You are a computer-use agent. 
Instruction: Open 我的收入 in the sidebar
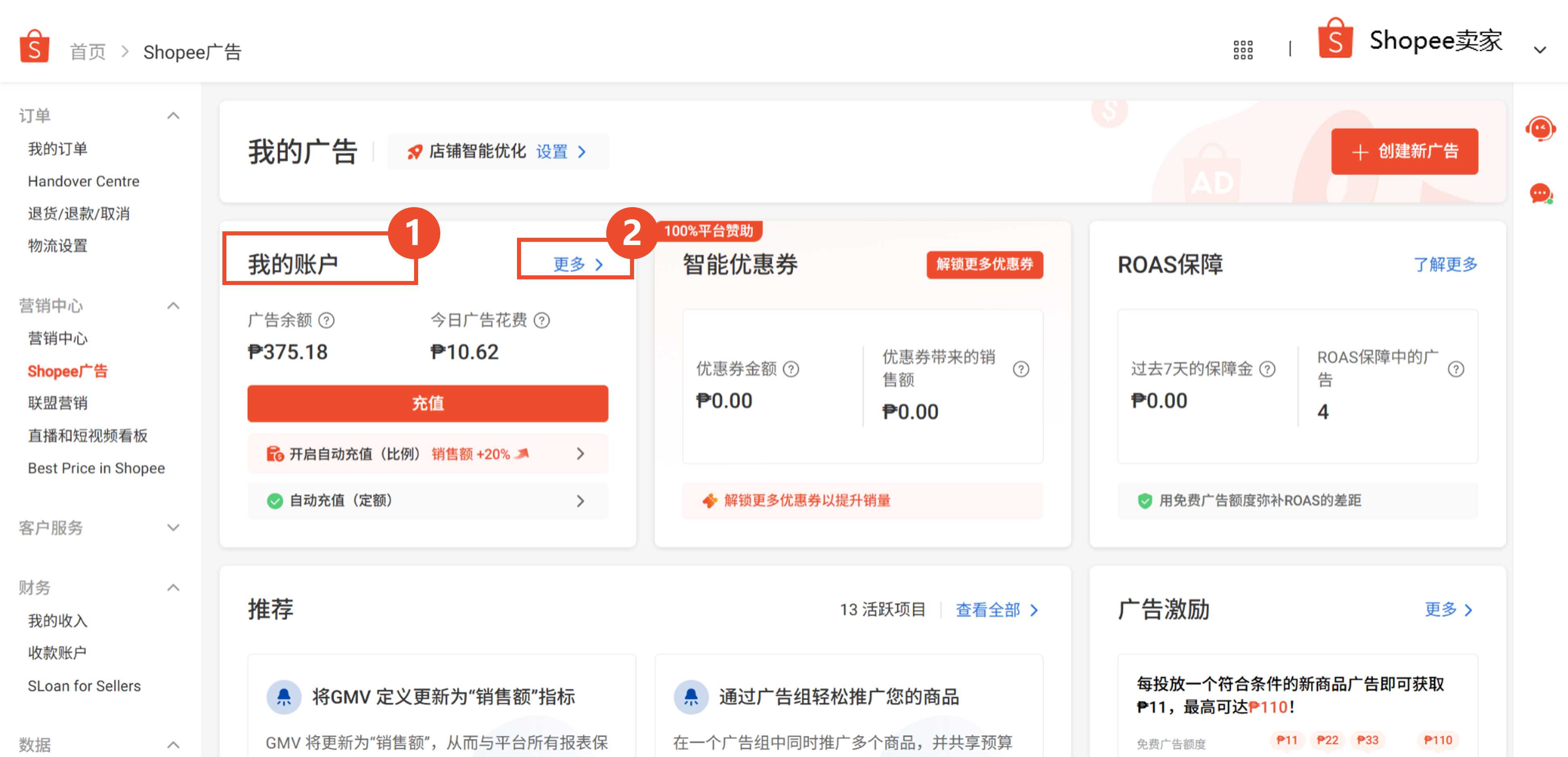pyautogui.click(x=58, y=621)
